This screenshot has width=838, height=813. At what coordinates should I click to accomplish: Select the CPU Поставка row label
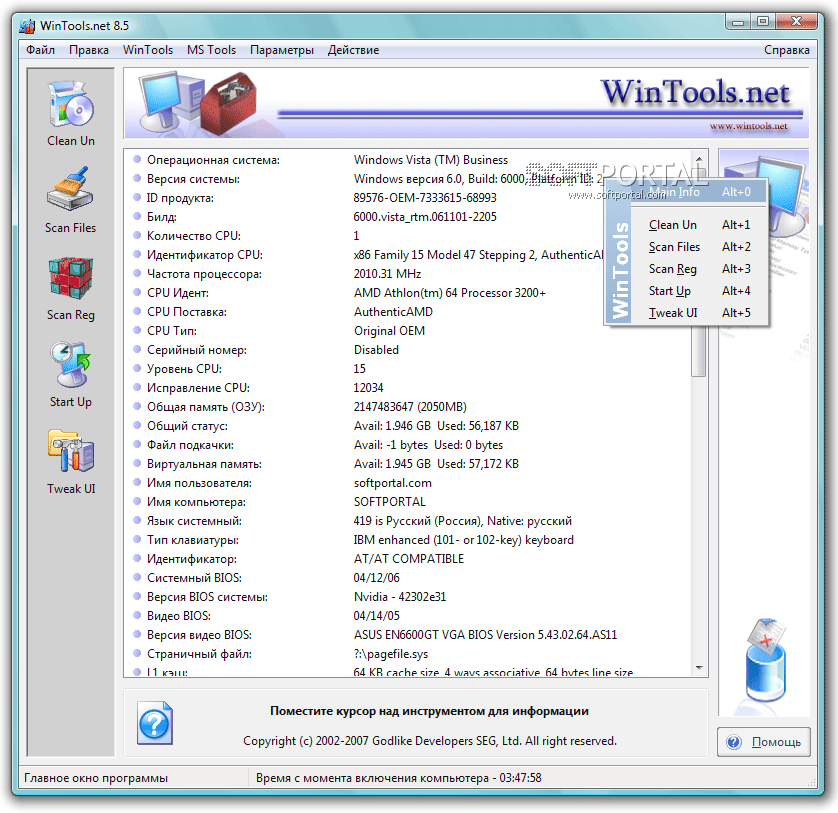(x=187, y=312)
